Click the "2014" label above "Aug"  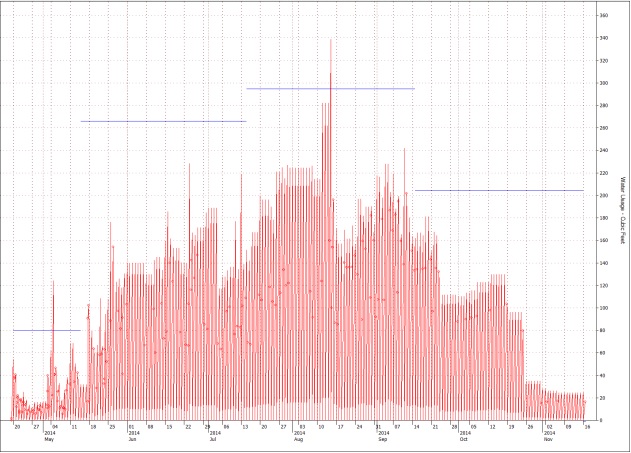pos(299,433)
